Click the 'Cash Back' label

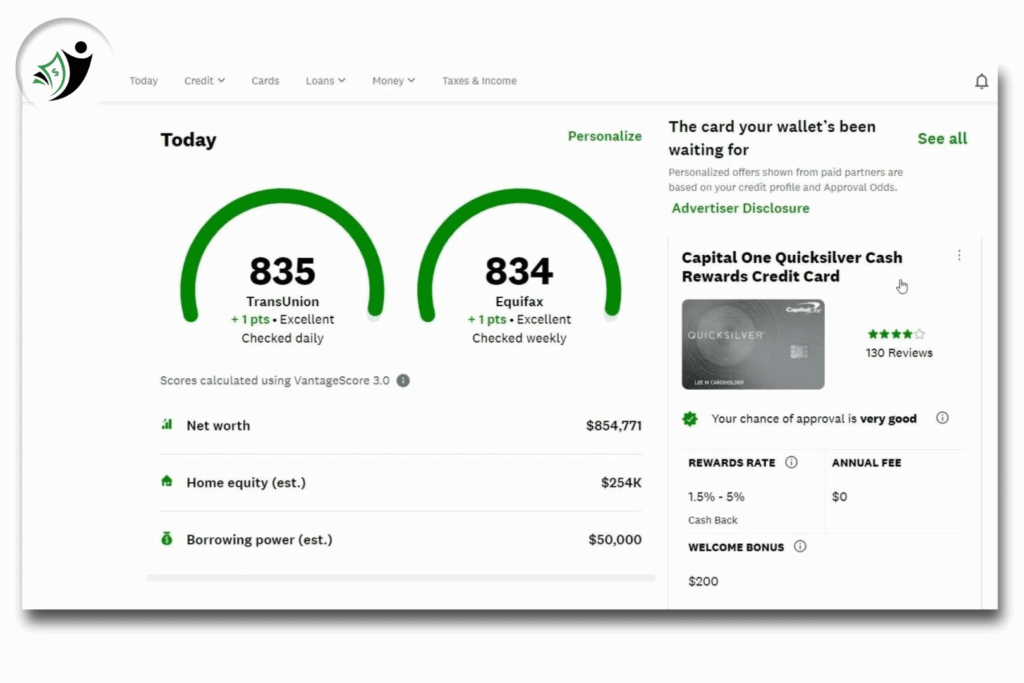pyautogui.click(x=712, y=520)
